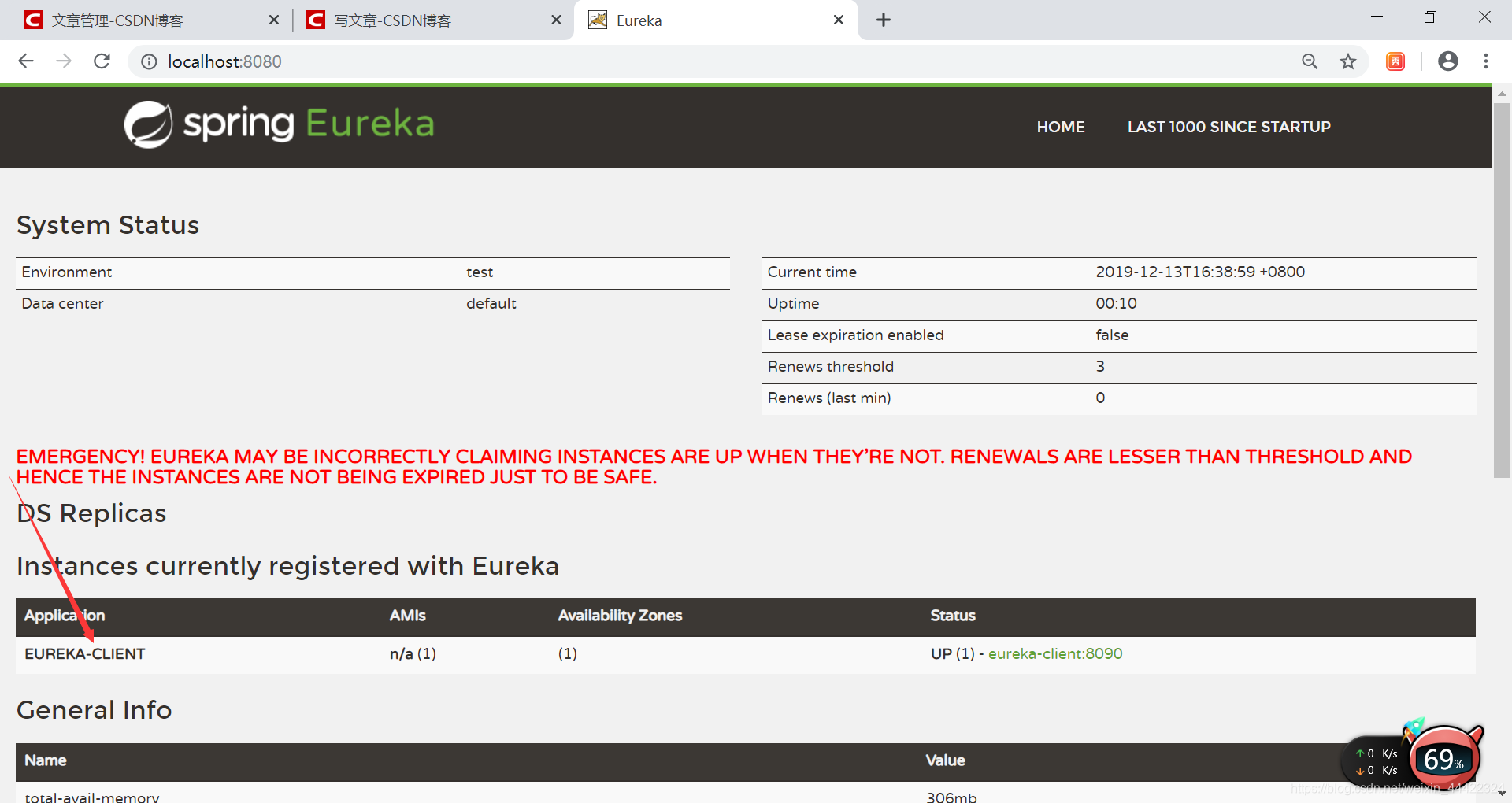Click the 306mb memory value
This screenshot has width=1512, height=803.
951,796
